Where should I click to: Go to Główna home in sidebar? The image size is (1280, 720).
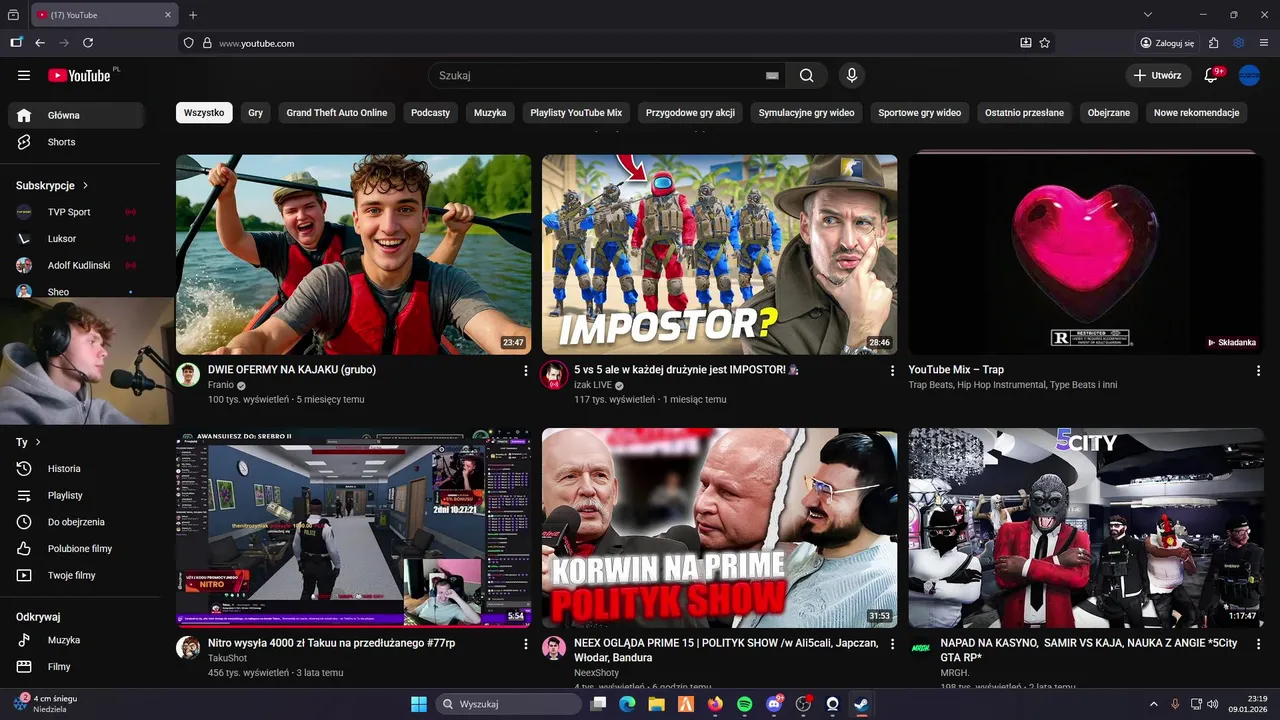click(76, 115)
